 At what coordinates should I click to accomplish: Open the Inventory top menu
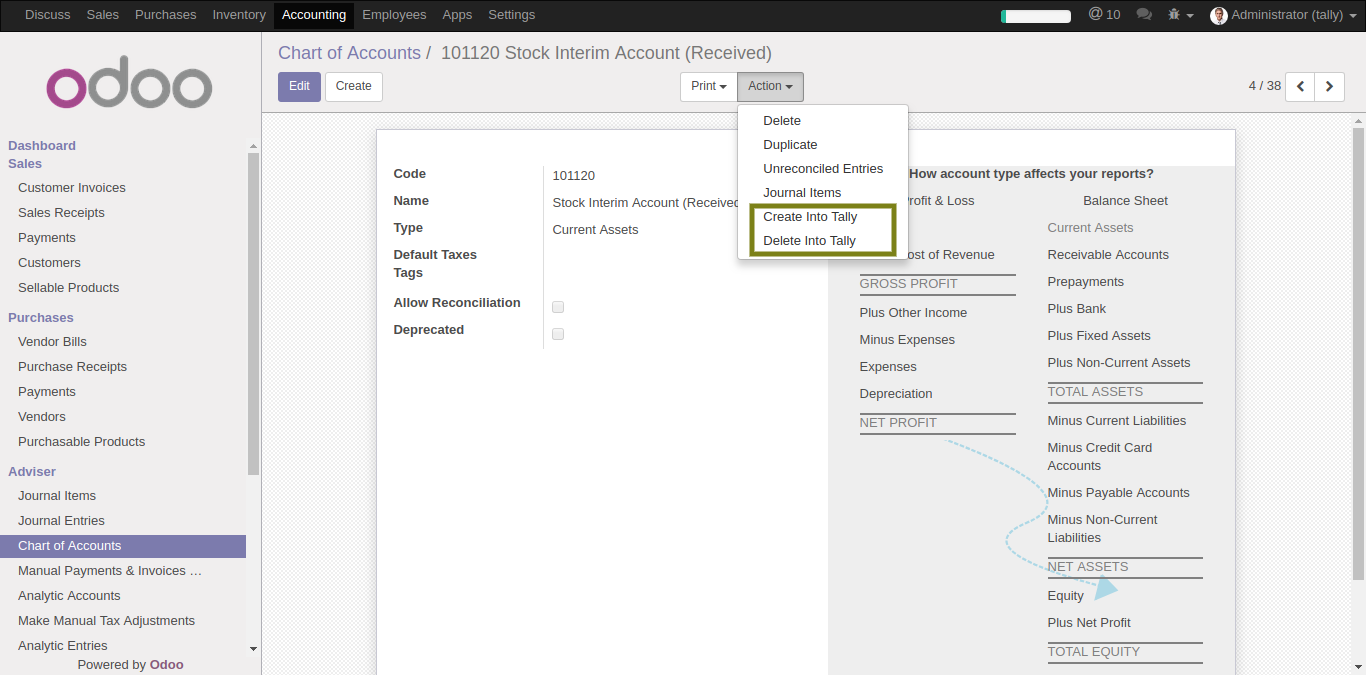pos(239,15)
